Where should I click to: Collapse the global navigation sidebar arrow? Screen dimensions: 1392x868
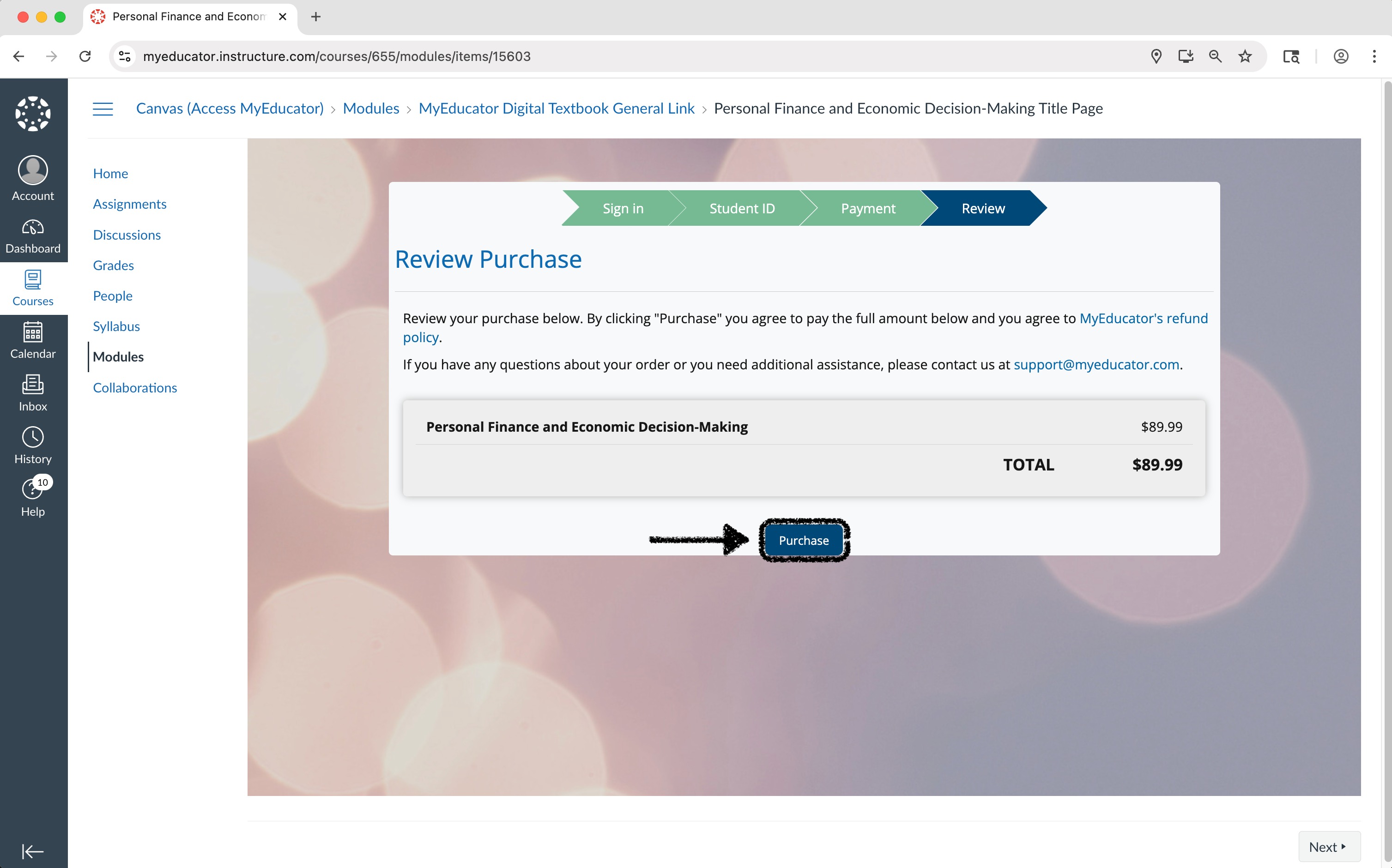33,851
